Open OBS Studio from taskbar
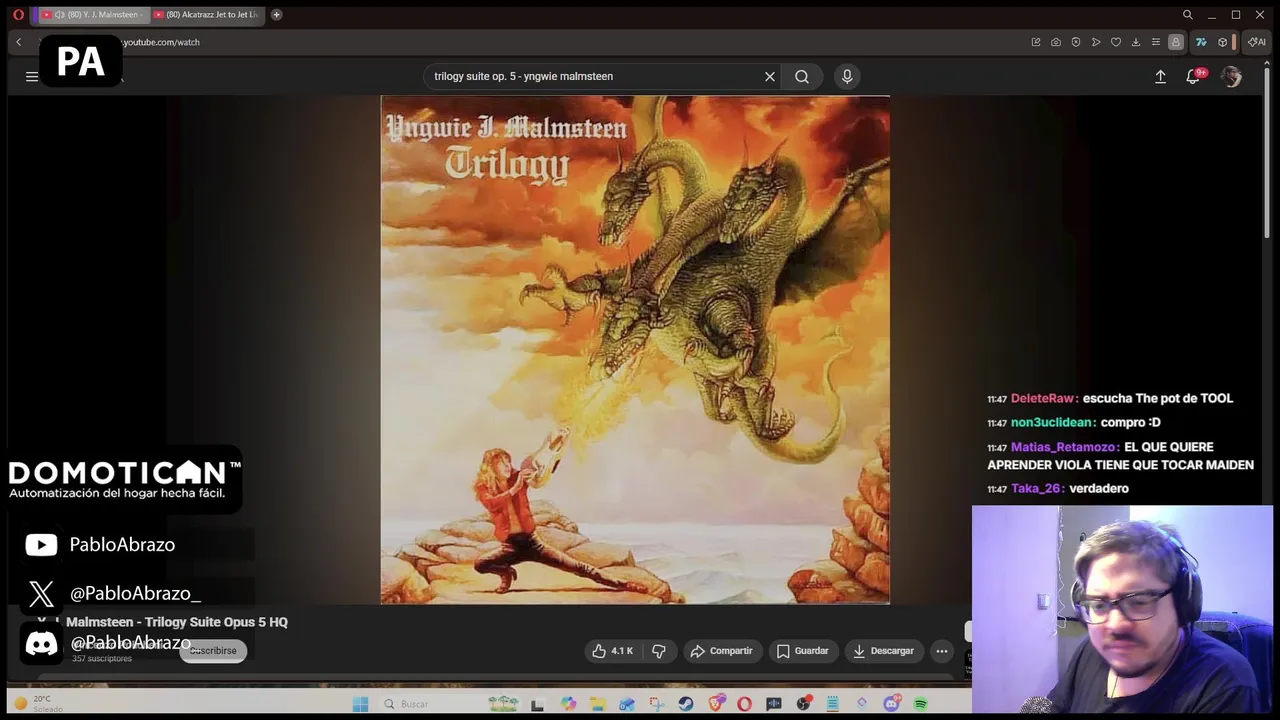 tap(803, 704)
